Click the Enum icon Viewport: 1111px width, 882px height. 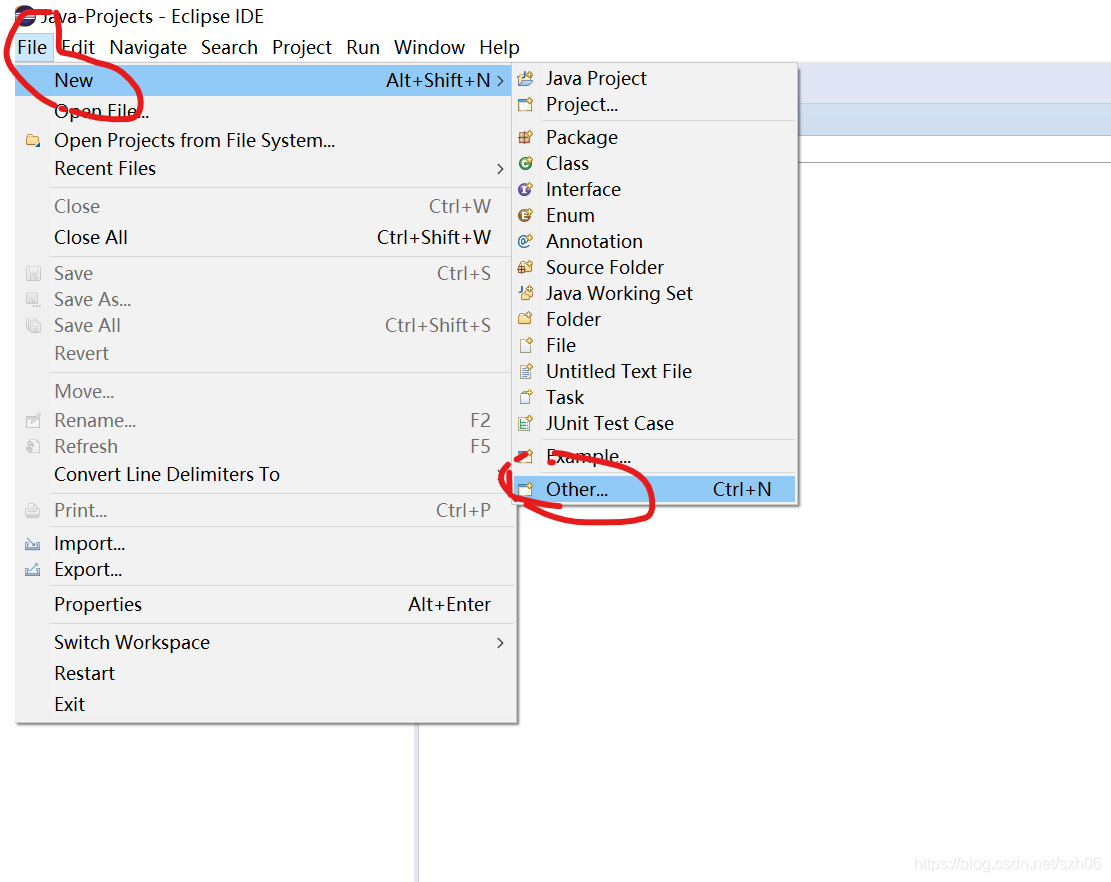coord(526,215)
